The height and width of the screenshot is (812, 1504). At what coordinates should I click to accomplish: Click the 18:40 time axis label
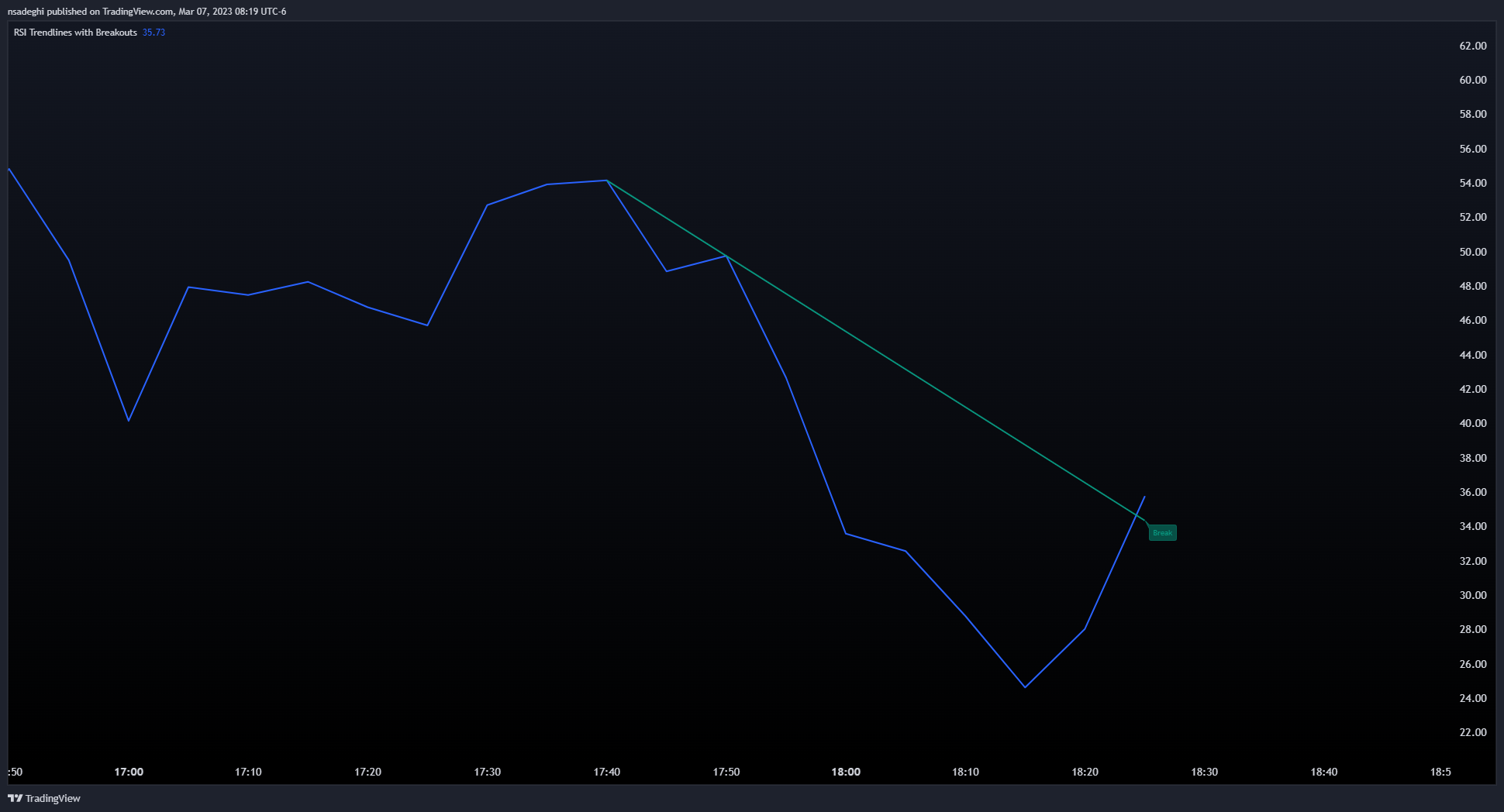1324,772
